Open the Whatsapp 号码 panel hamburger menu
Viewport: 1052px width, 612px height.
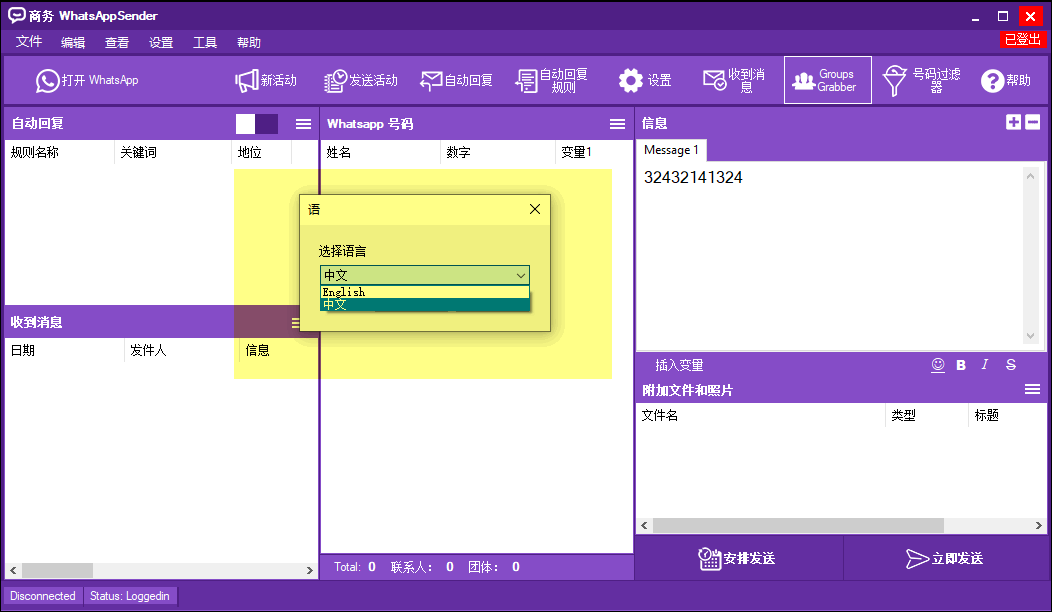(617, 123)
